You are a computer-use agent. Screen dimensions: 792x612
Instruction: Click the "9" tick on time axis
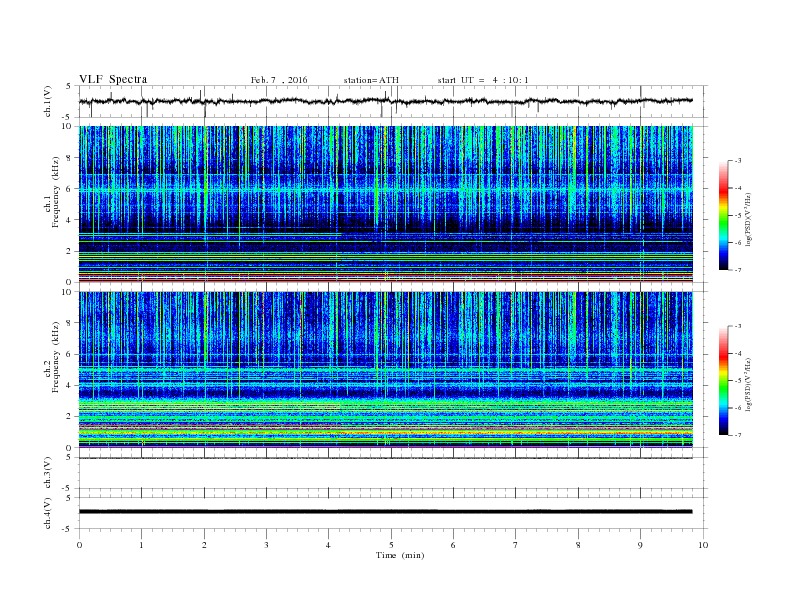[x=640, y=545]
